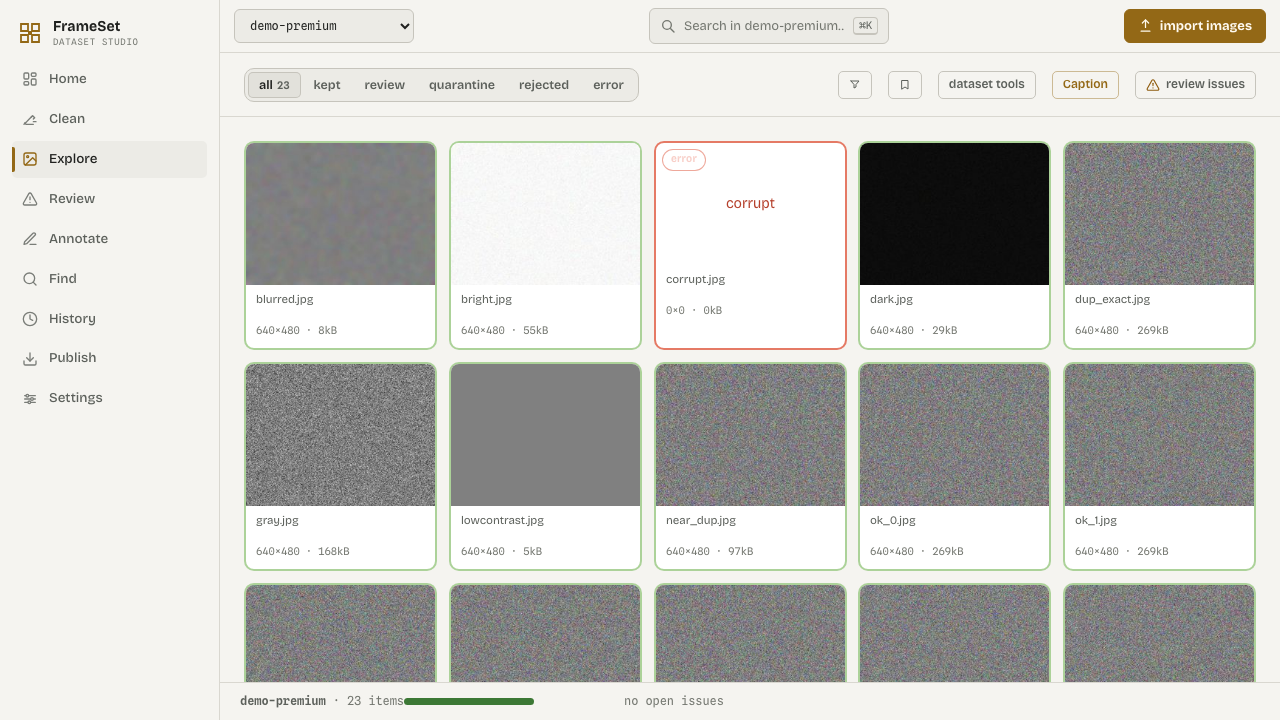Switch to the quarantine filter tab
The width and height of the screenshot is (1280, 720).
coord(462,85)
